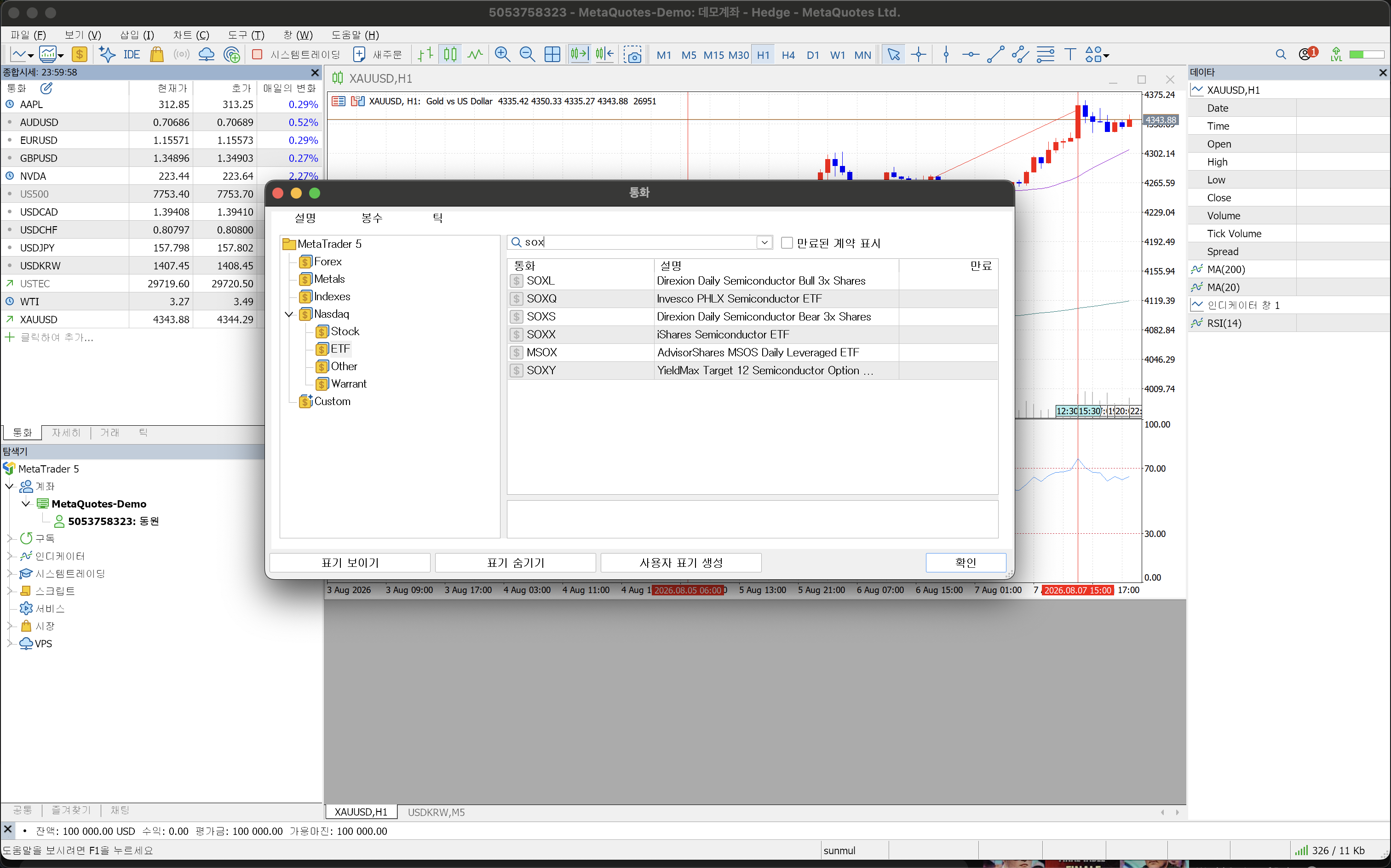Screen dimensions: 1391x868
Task: Launch the IDE editor from toolbar
Action: click(x=132, y=55)
